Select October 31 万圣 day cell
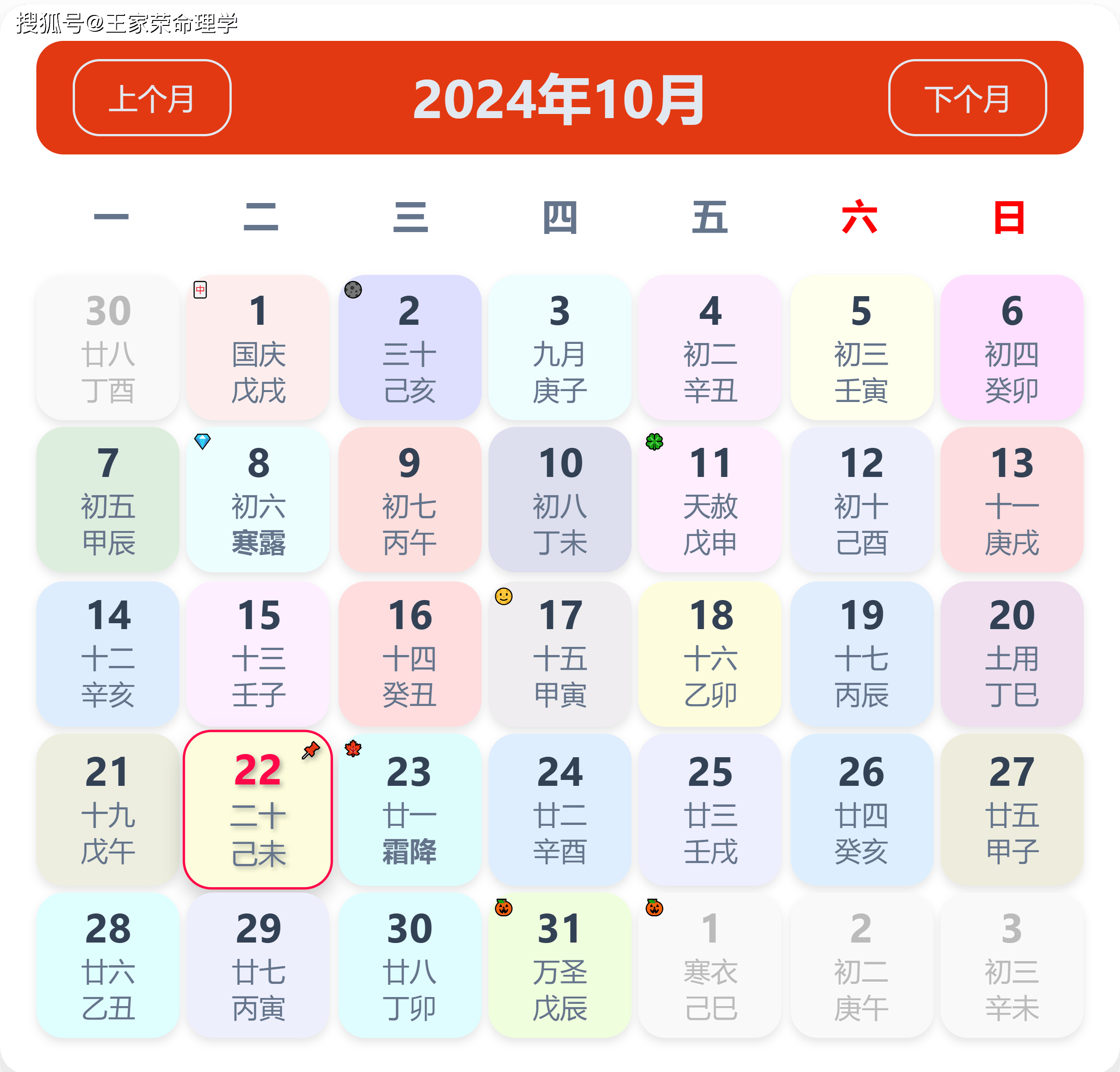 pos(560,966)
